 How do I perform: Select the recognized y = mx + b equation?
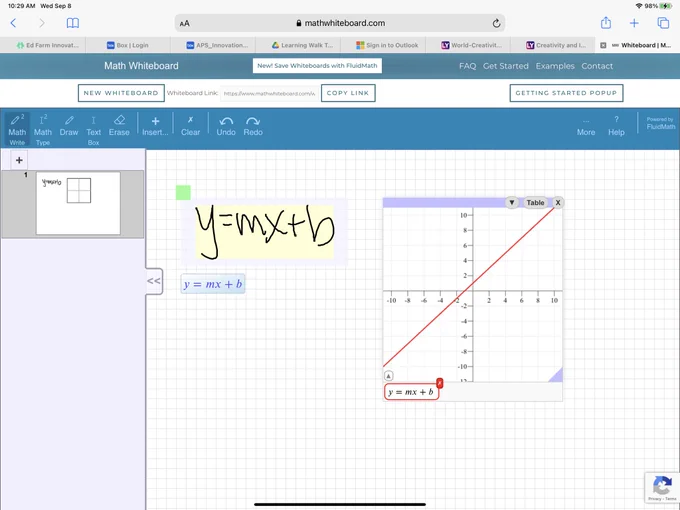pyautogui.click(x=213, y=284)
